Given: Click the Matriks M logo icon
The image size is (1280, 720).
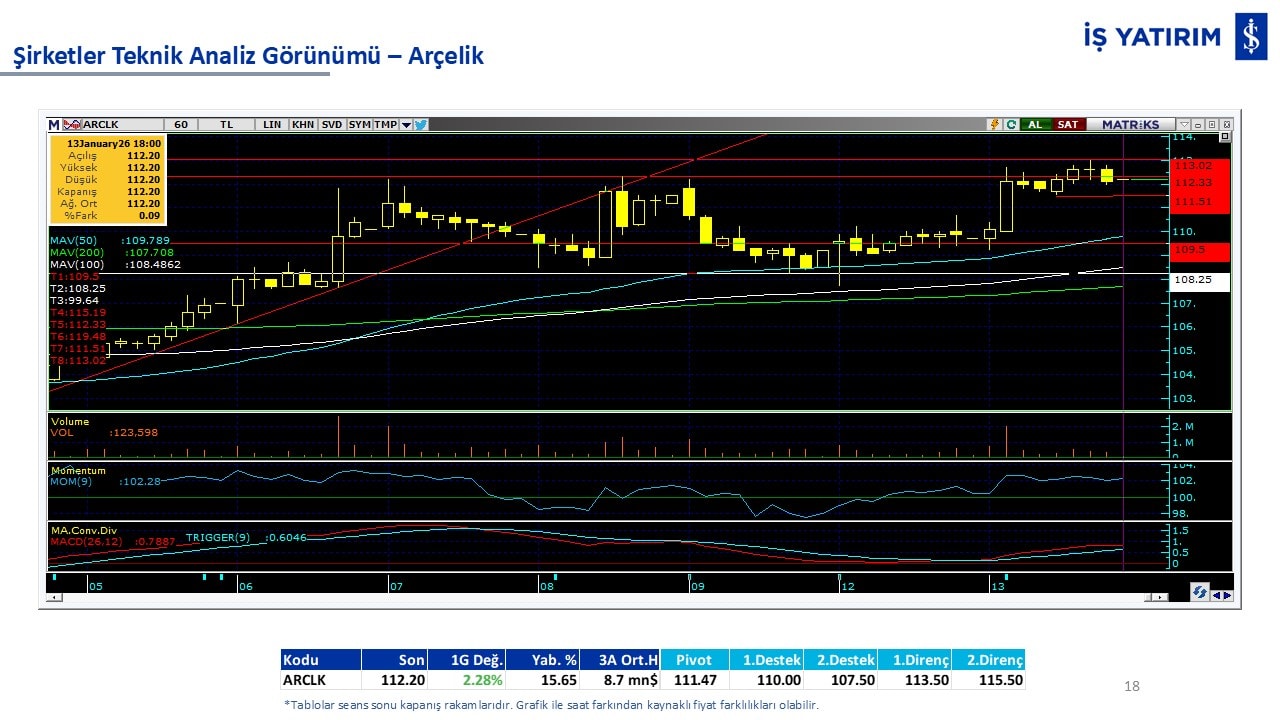Looking at the screenshot, I should click(x=54, y=125).
